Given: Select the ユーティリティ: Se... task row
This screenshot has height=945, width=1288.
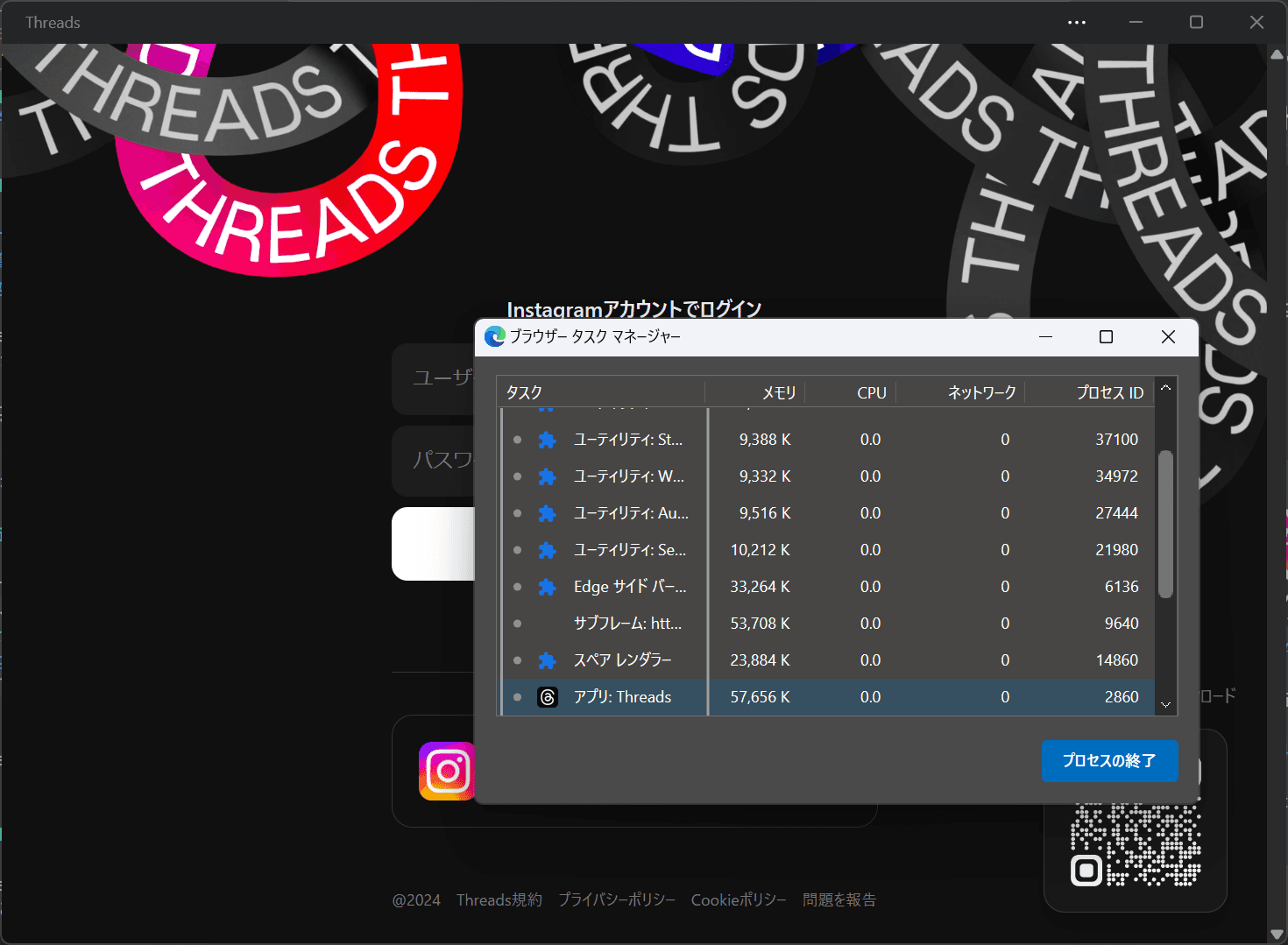Looking at the screenshot, I should pyautogui.click(x=826, y=550).
